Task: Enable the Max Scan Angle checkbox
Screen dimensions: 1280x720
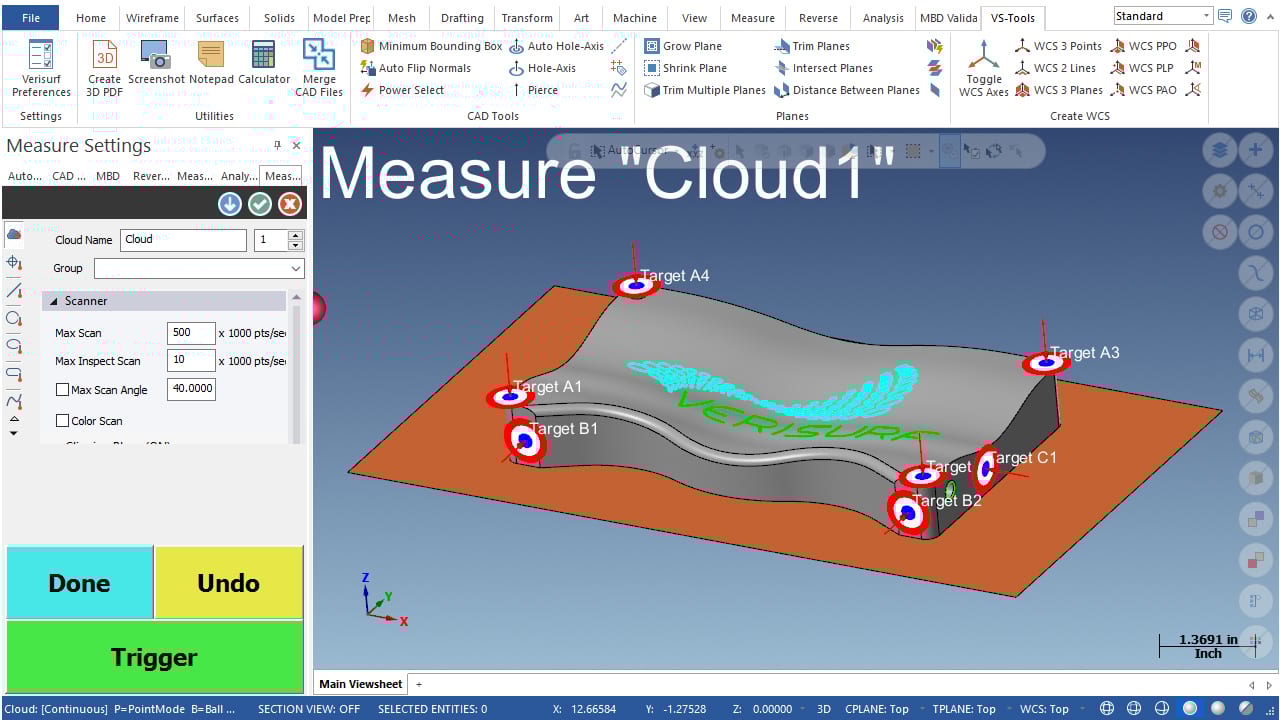Action: point(62,390)
